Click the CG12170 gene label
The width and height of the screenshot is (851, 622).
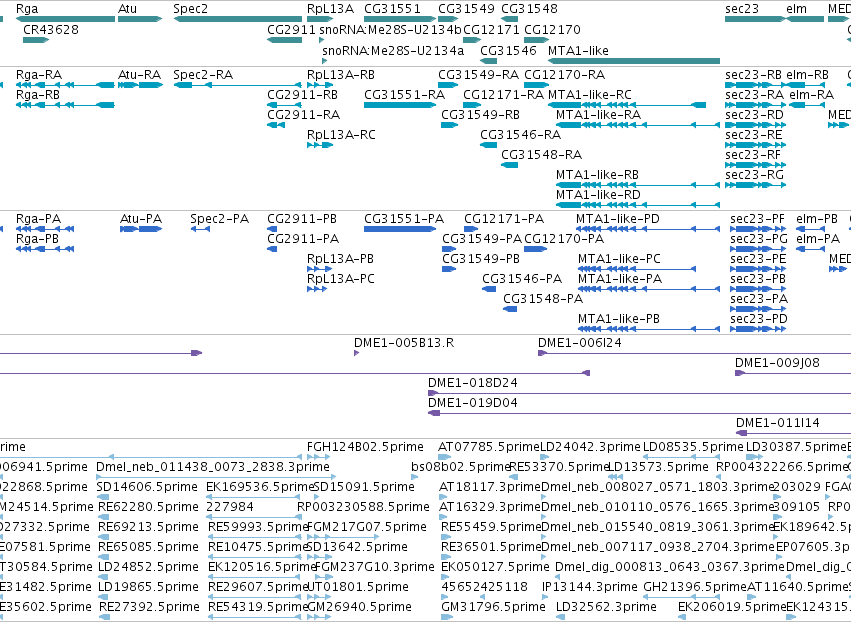click(x=552, y=29)
